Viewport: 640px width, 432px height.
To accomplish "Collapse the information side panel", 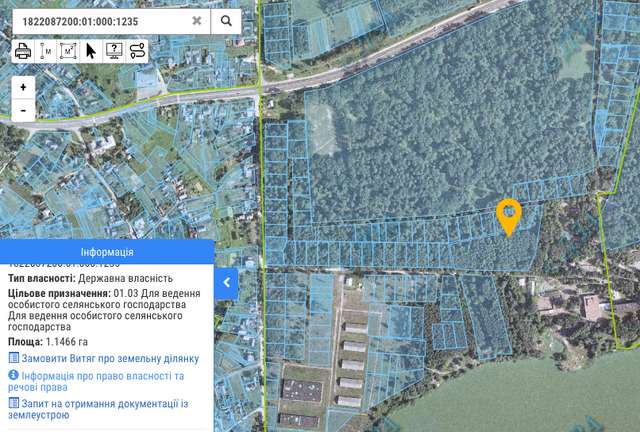I will coord(227,283).
